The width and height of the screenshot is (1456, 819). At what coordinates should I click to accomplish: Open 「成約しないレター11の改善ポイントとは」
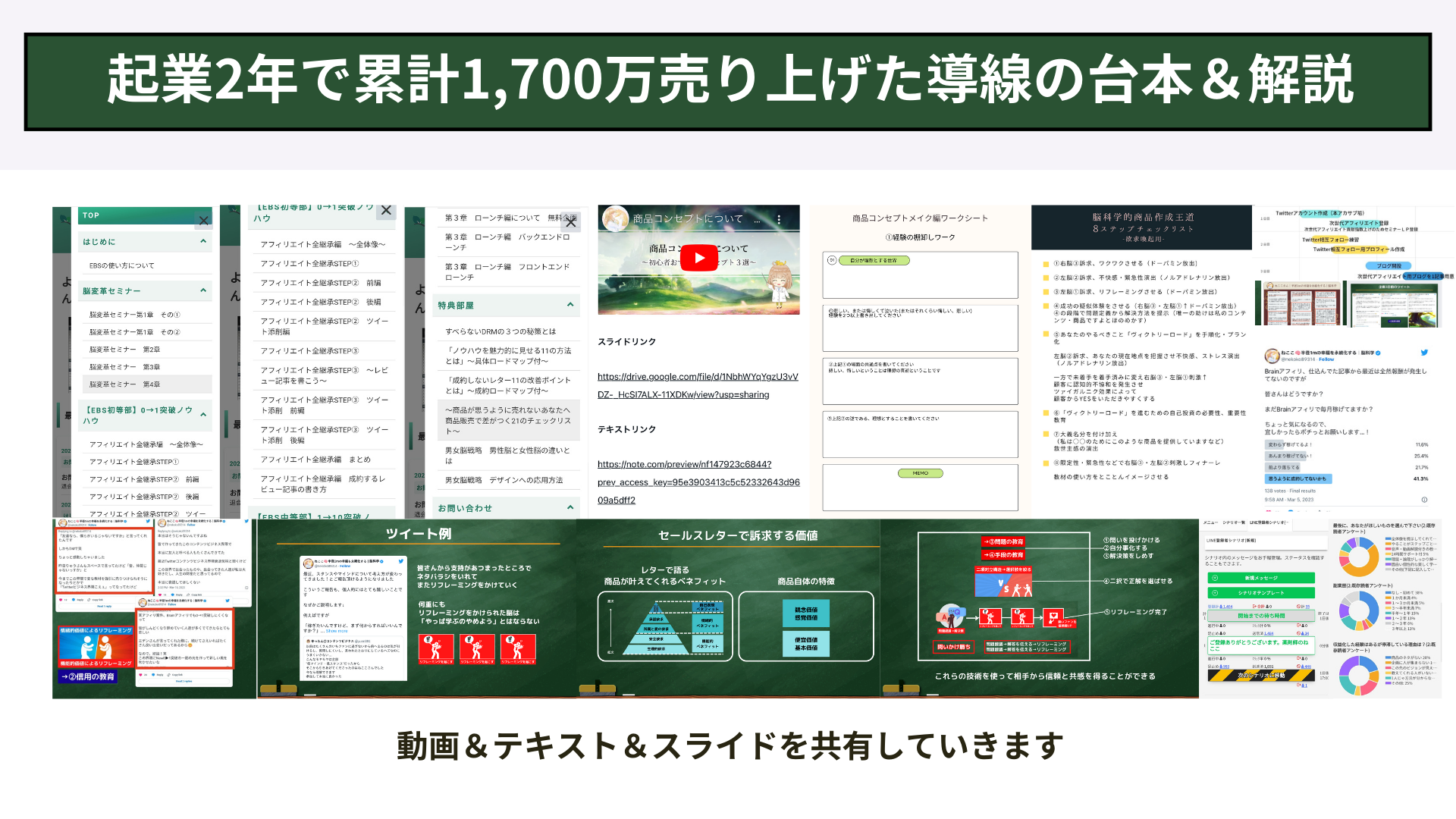pos(508,385)
